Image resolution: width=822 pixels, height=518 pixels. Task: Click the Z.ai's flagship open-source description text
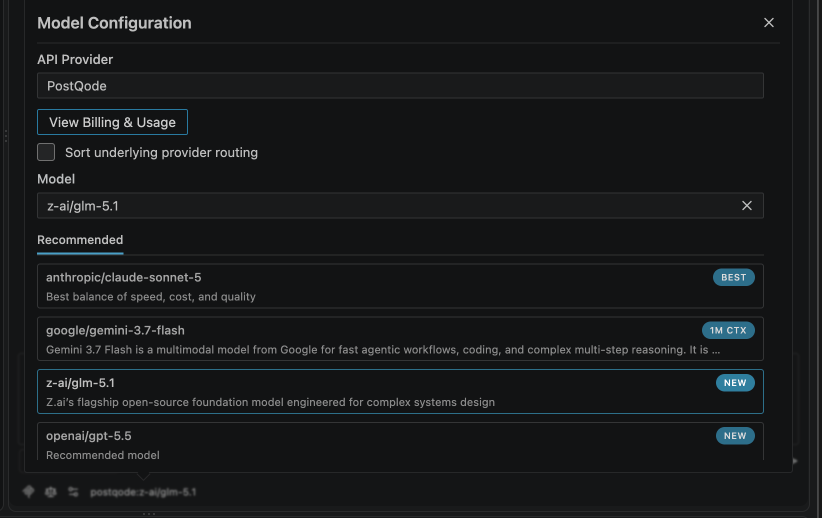tap(271, 402)
